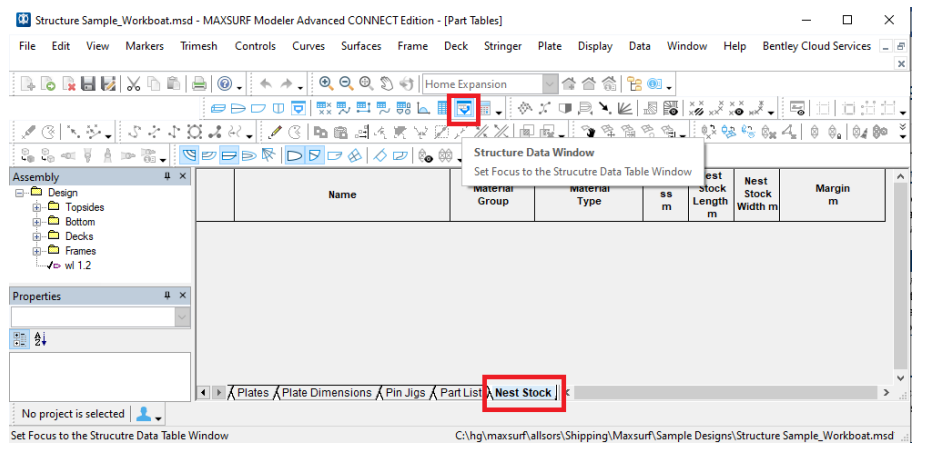Click the grid table window icon
The height and width of the screenshot is (469, 925).
(x=442, y=109)
